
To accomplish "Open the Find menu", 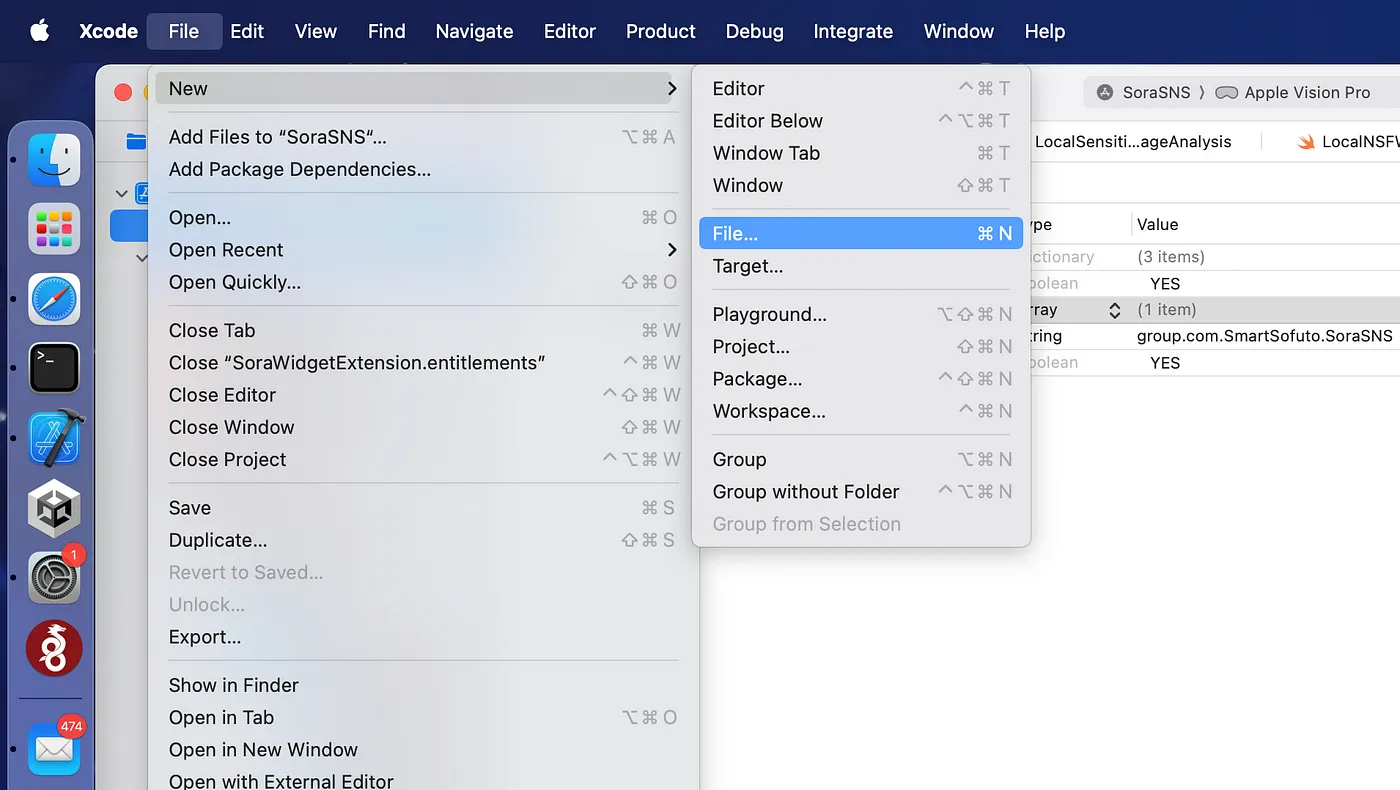I will (x=387, y=31).
